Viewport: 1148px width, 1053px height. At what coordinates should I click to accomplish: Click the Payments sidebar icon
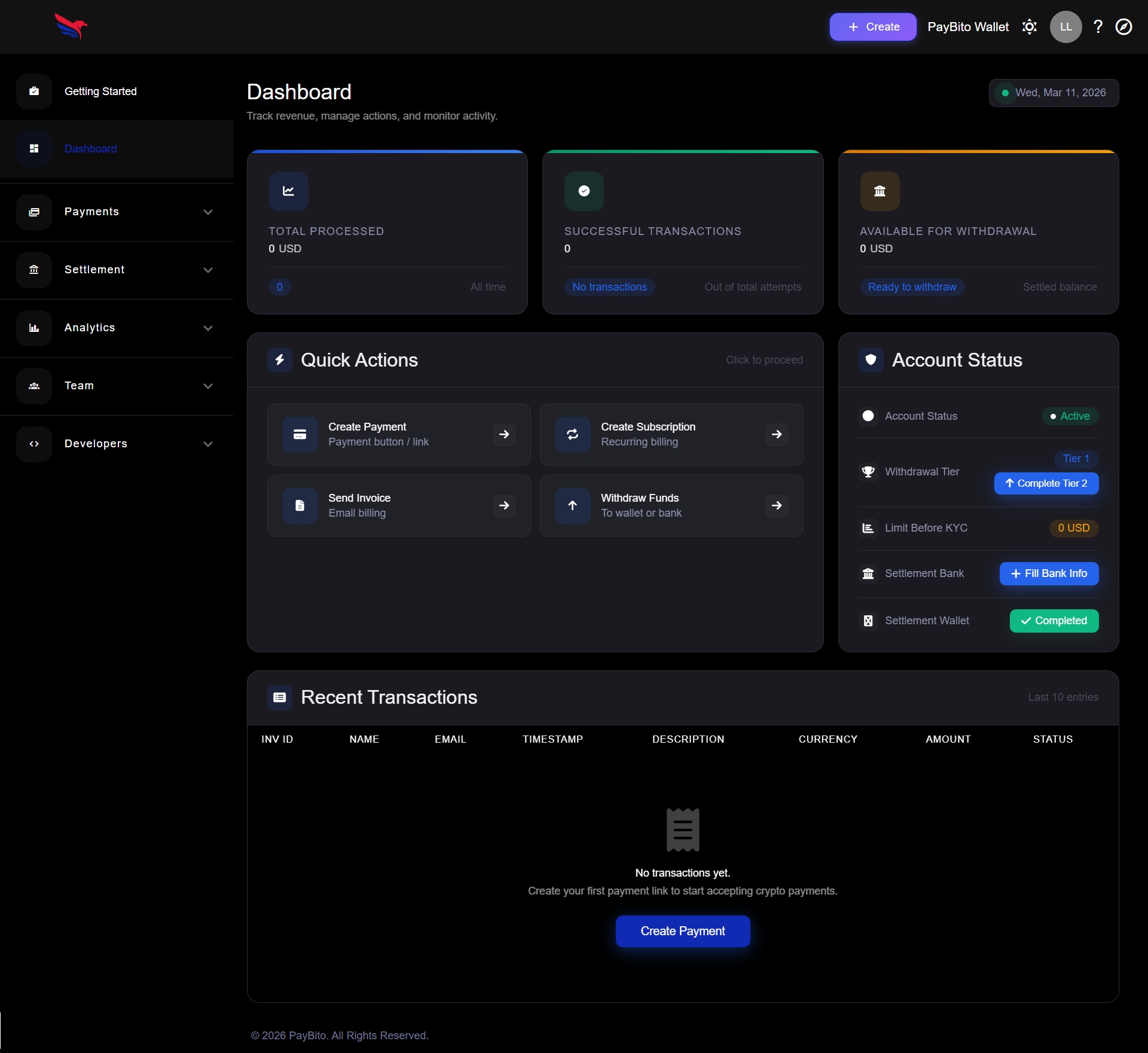[34, 212]
